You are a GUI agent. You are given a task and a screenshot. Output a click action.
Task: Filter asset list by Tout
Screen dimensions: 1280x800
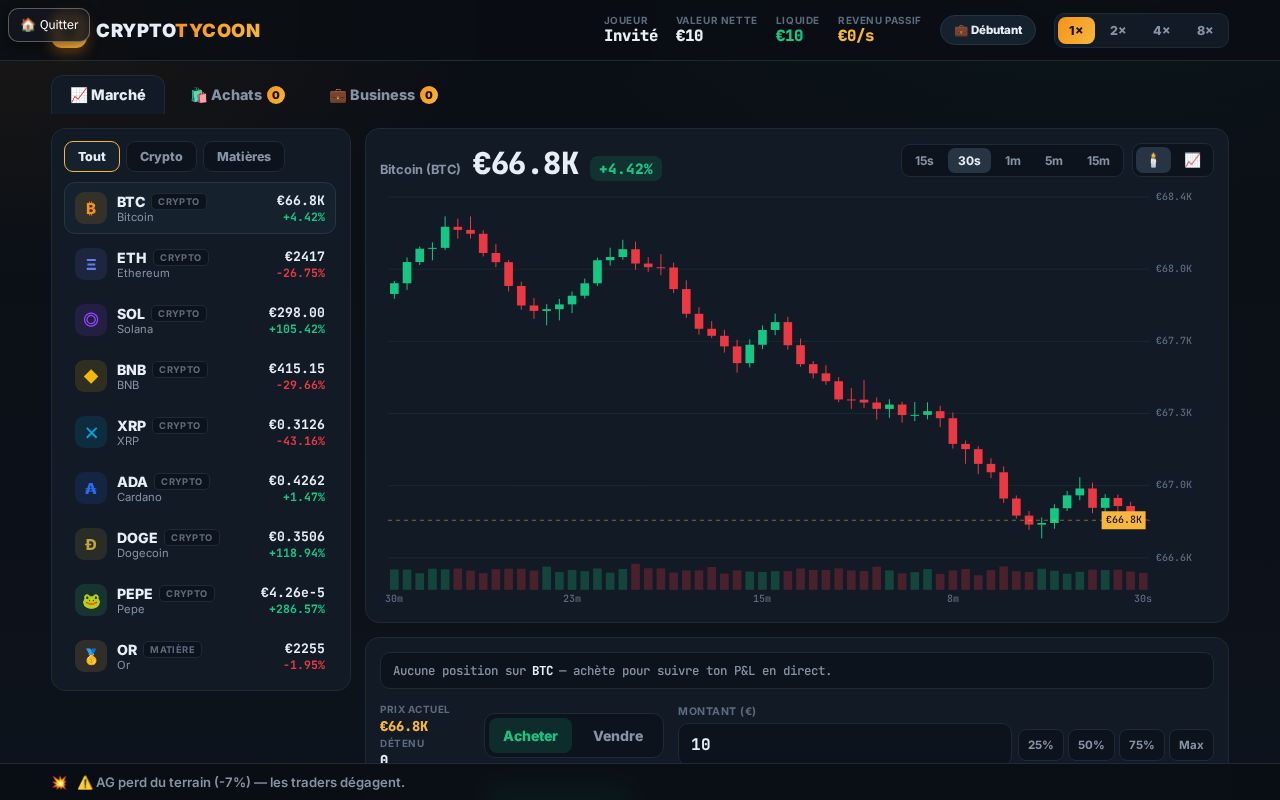(x=92, y=156)
